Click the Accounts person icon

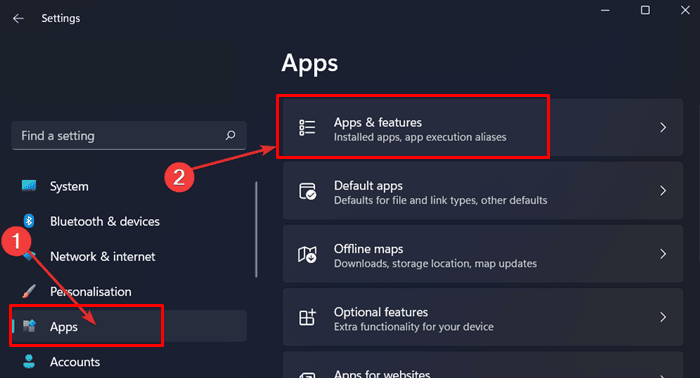(x=29, y=361)
